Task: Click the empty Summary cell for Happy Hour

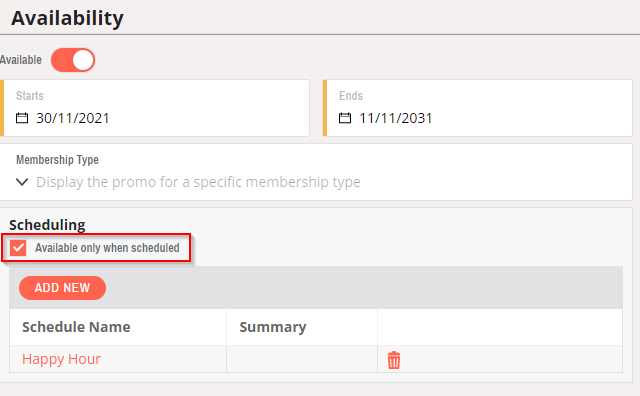Action: click(302, 359)
